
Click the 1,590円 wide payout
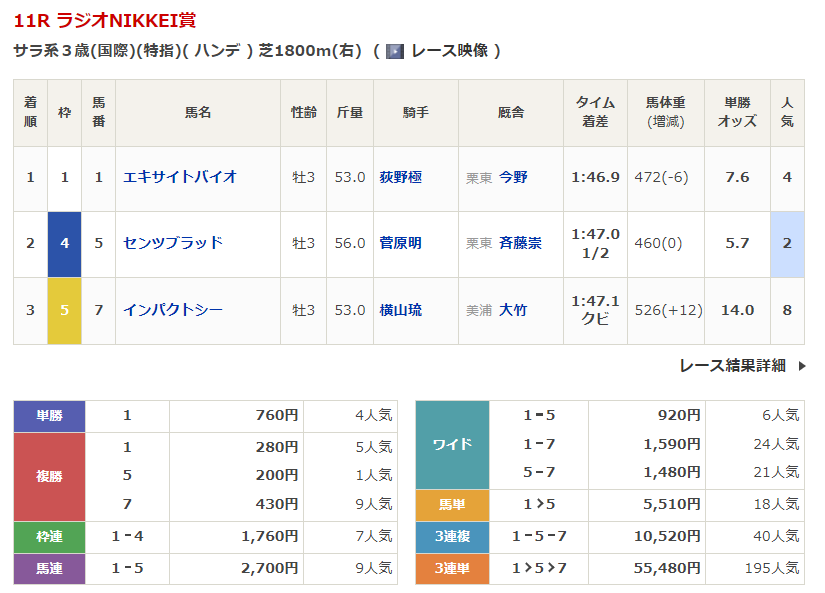[x=672, y=444]
